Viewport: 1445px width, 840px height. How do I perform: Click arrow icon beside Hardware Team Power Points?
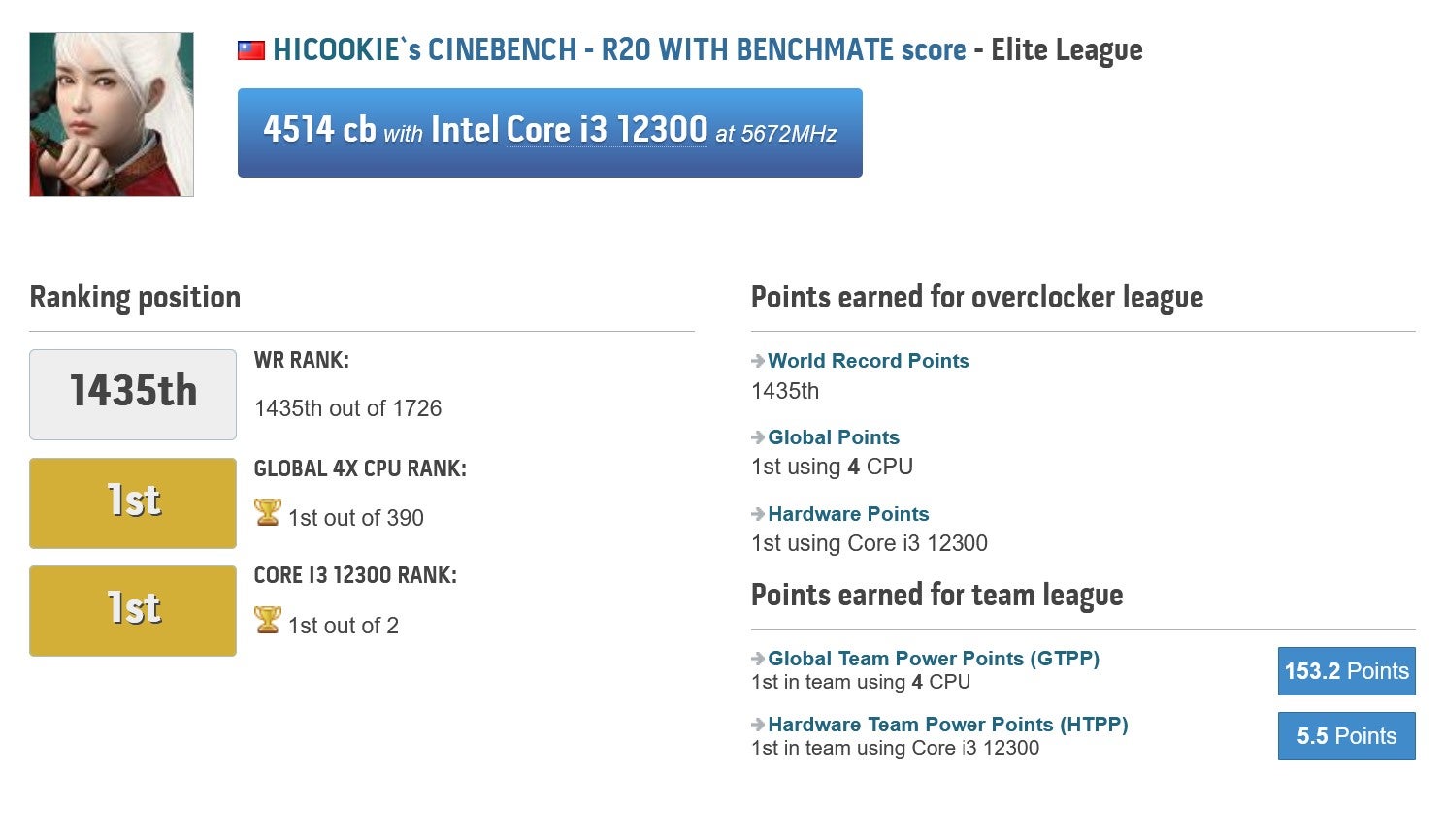[758, 725]
